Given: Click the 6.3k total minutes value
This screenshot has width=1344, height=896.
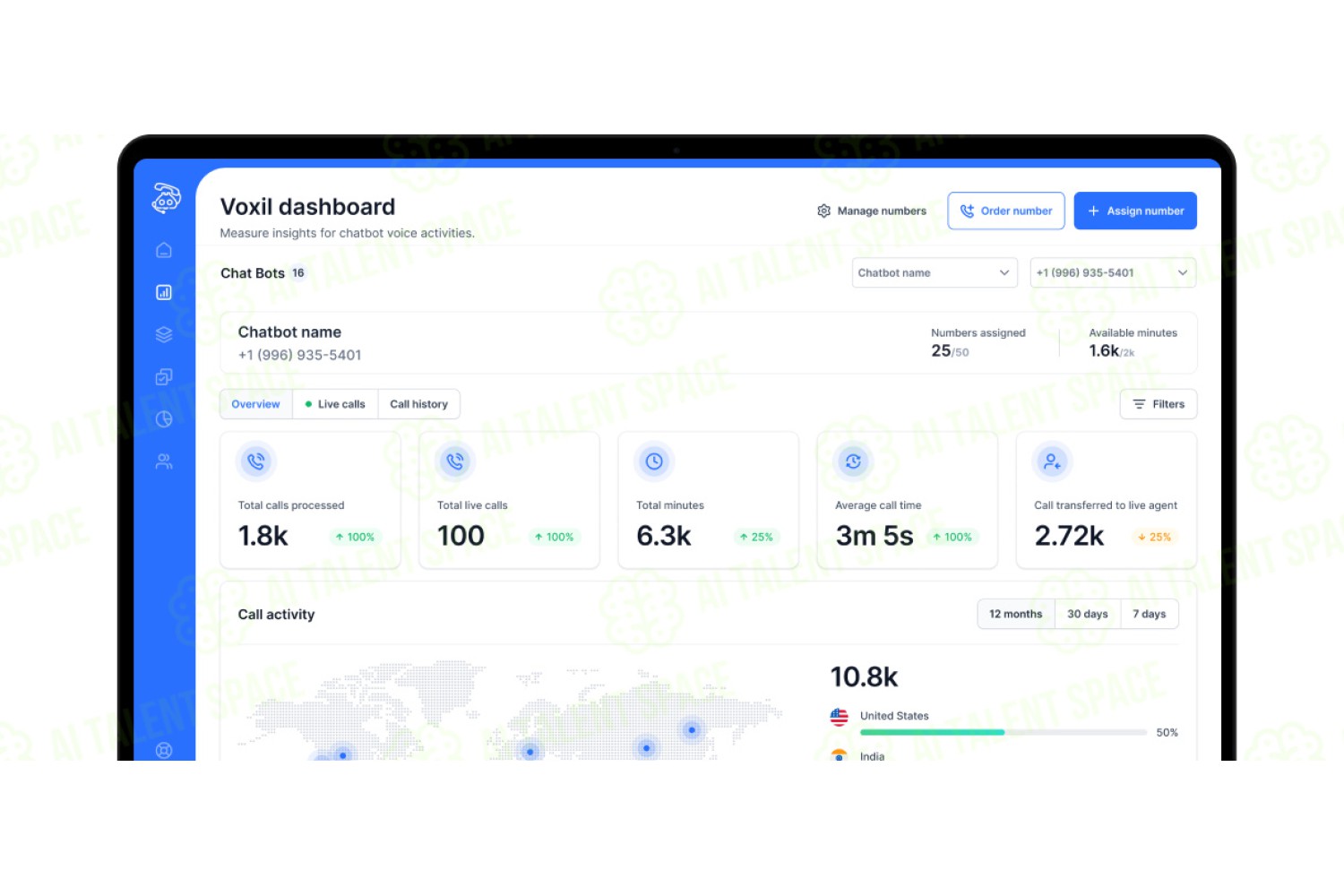Looking at the screenshot, I should click(664, 536).
